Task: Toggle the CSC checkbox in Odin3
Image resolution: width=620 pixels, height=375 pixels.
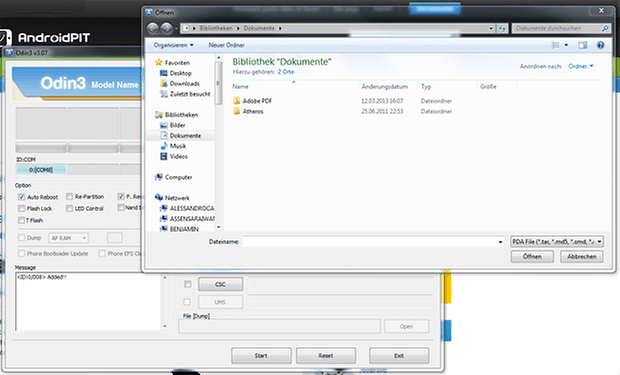Action: pyautogui.click(x=187, y=284)
